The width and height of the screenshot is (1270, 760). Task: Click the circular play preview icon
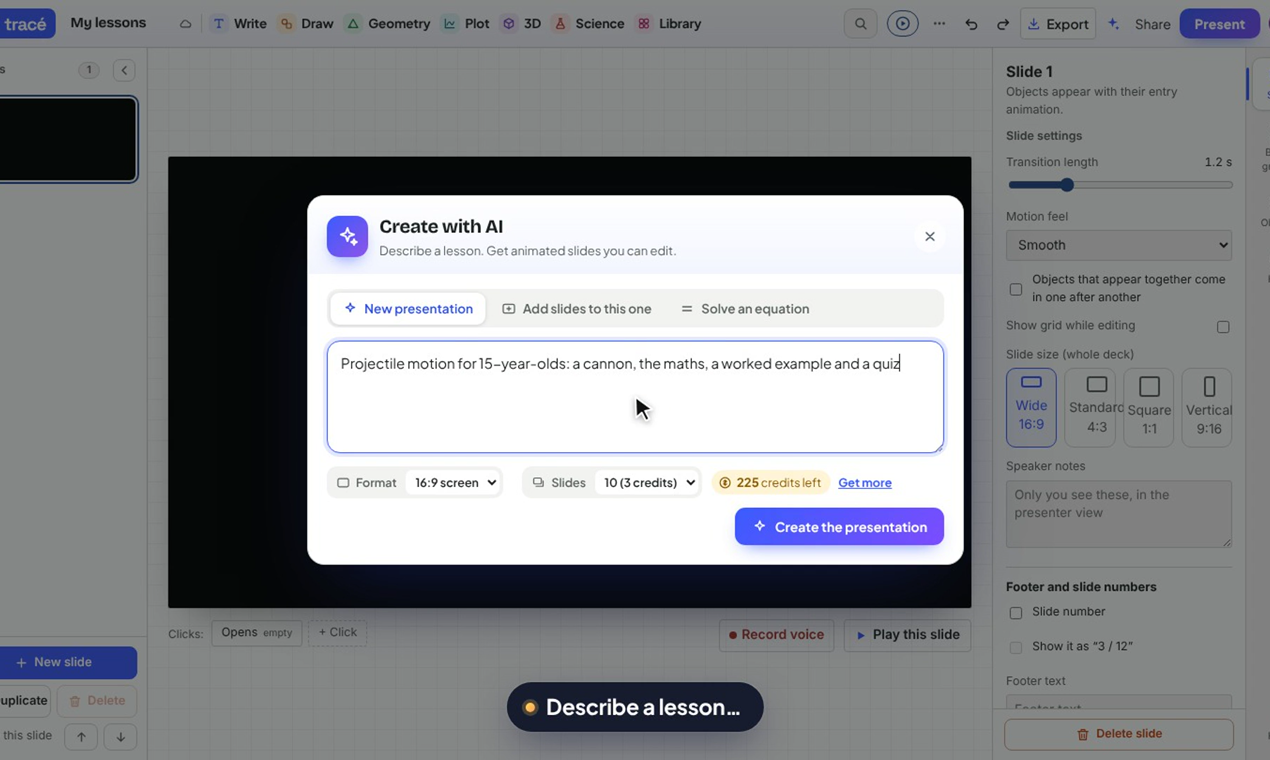click(902, 24)
